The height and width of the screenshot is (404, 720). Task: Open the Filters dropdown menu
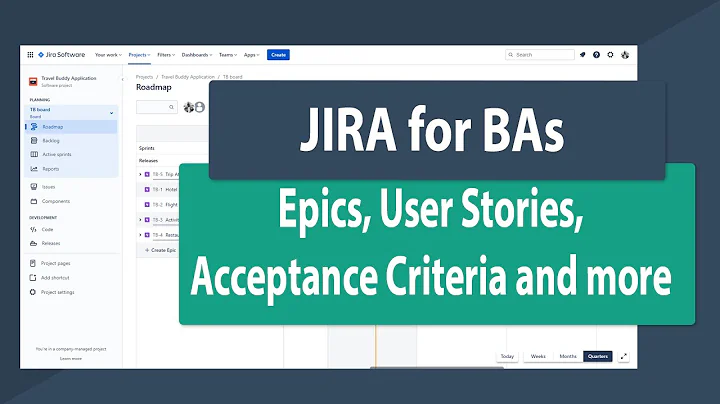[x=166, y=55]
